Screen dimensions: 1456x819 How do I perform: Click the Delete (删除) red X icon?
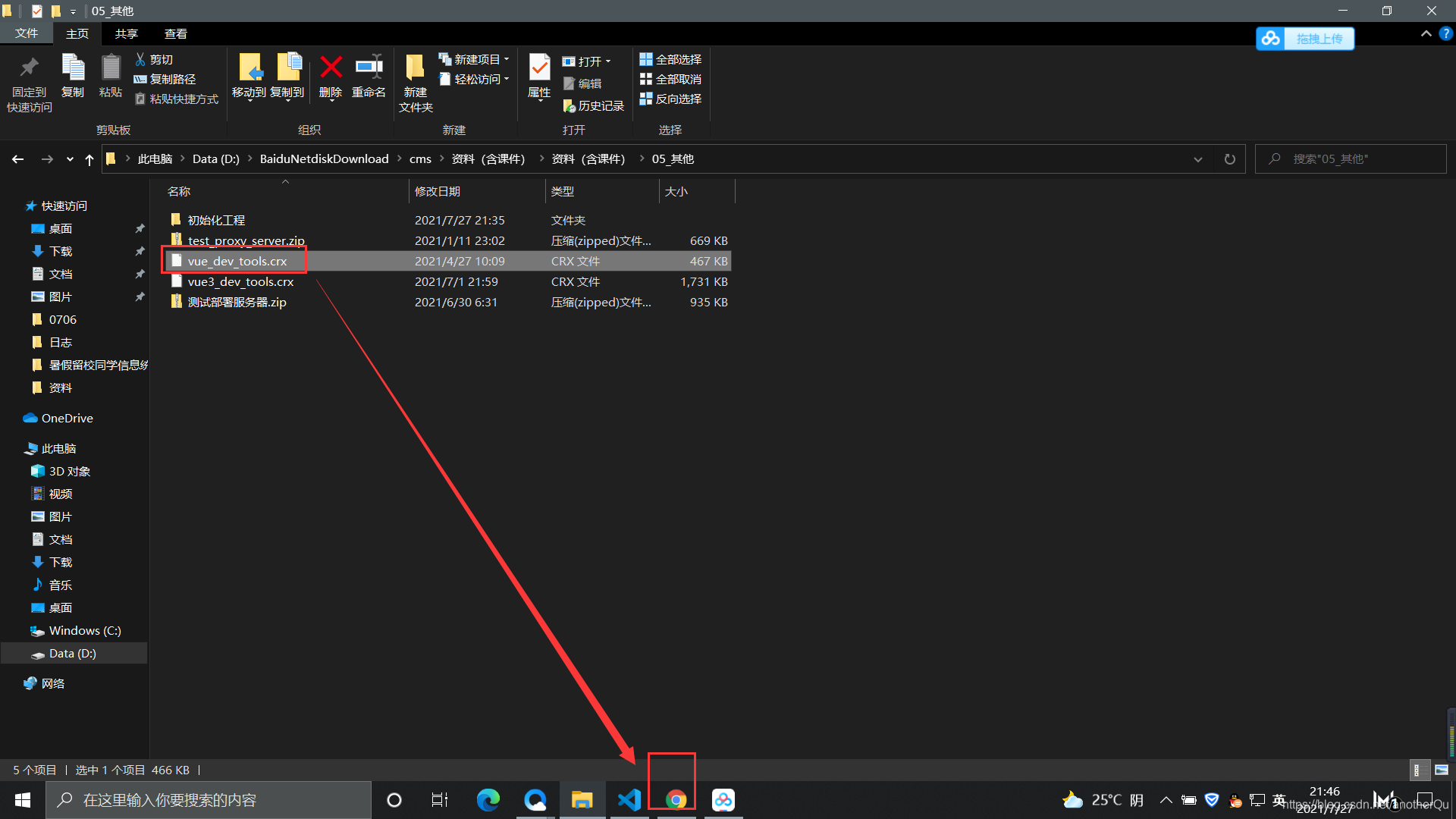click(x=331, y=68)
